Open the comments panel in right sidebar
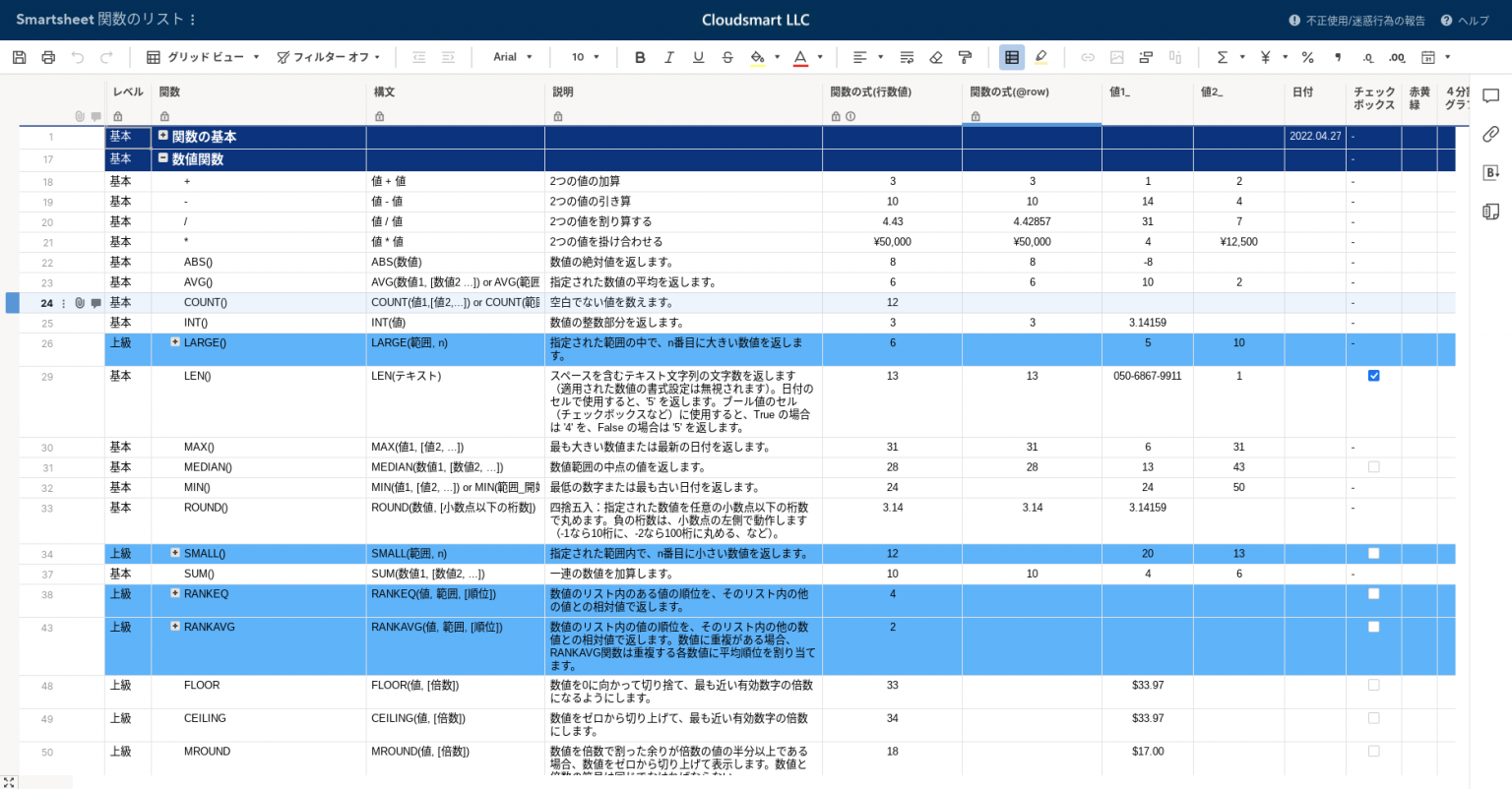The image size is (1512, 789). 1490,95
